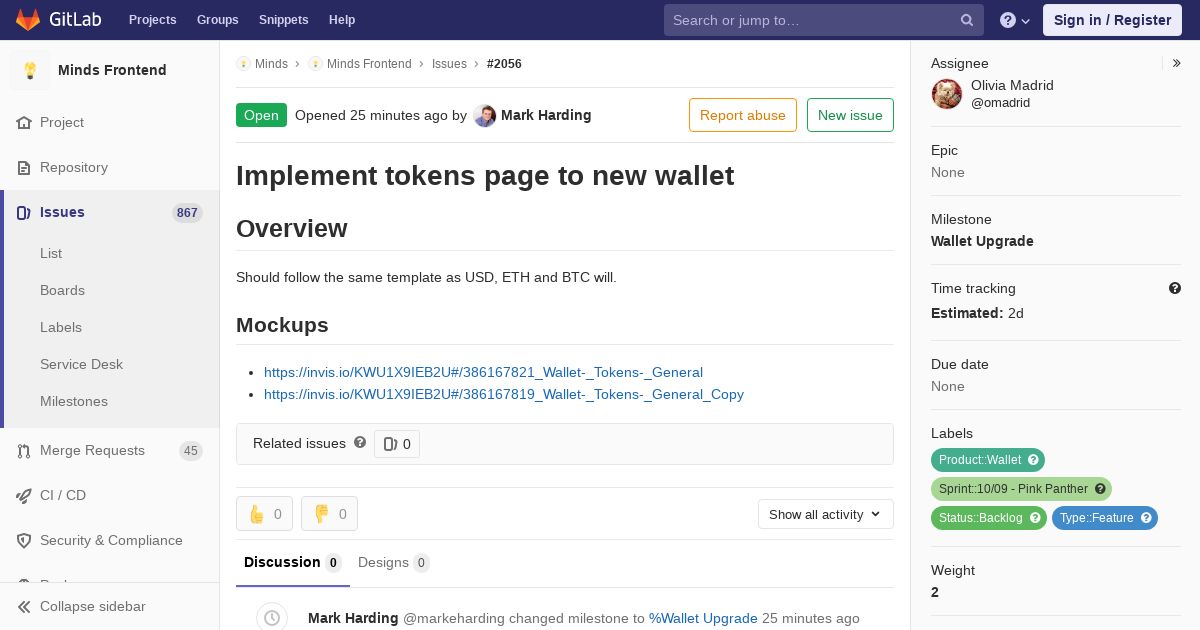Click the Olivia Madrid assignee name
The width and height of the screenshot is (1200, 630).
(1012, 86)
